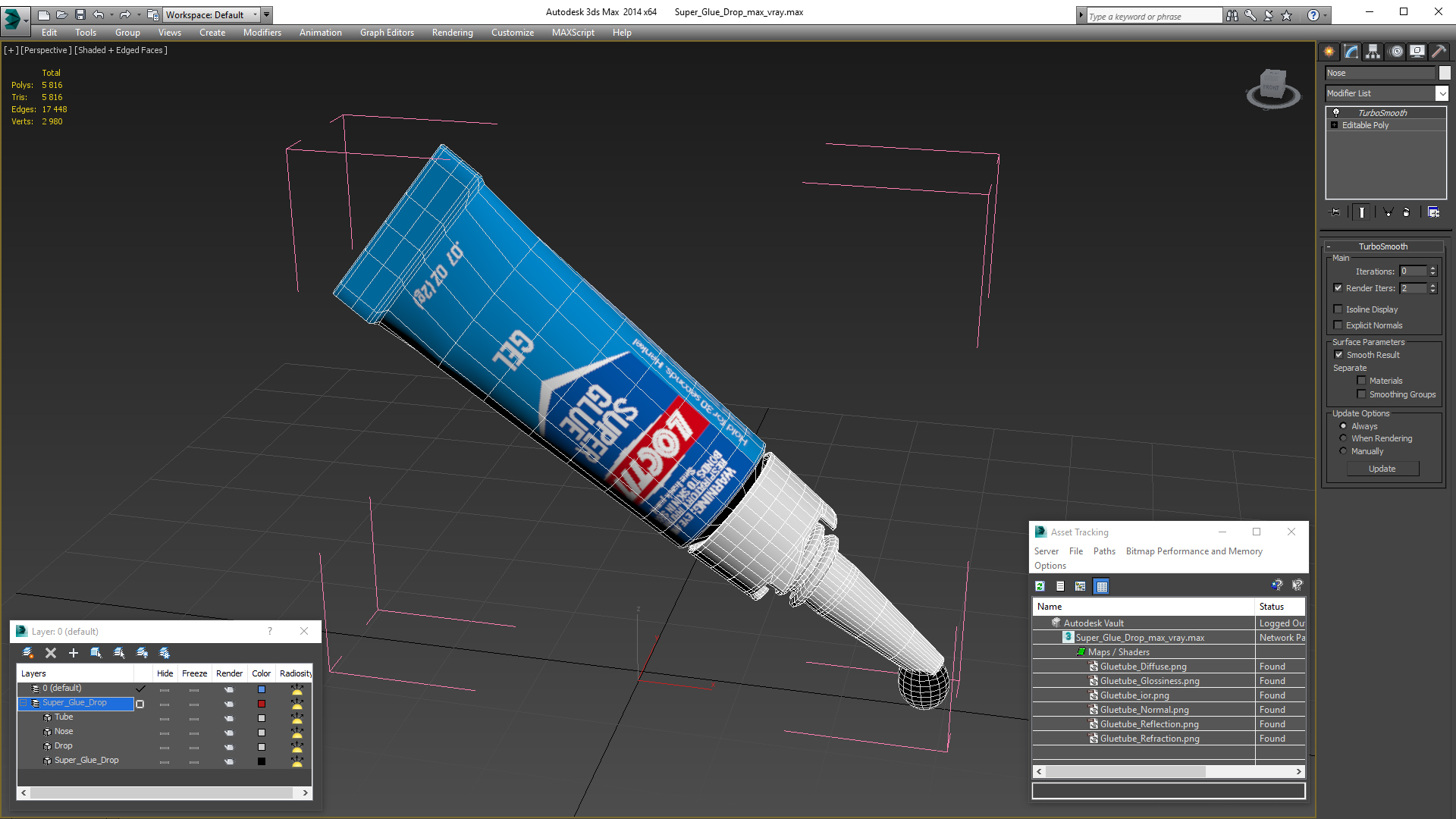Image resolution: width=1456 pixels, height=819 pixels.
Task: Remove modifier from the stack icon
Action: (1407, 212)
